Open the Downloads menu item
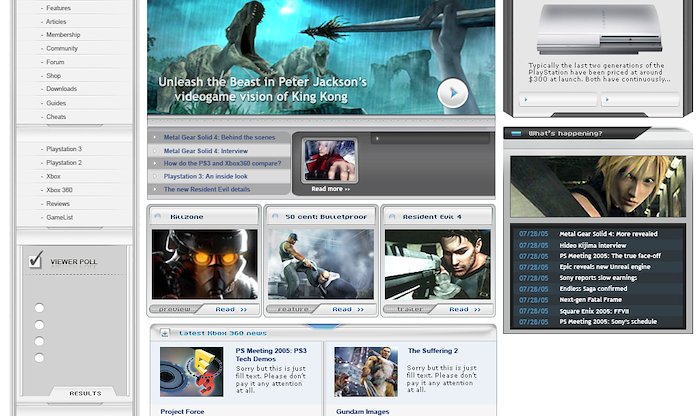 click(x=62, y=89)
